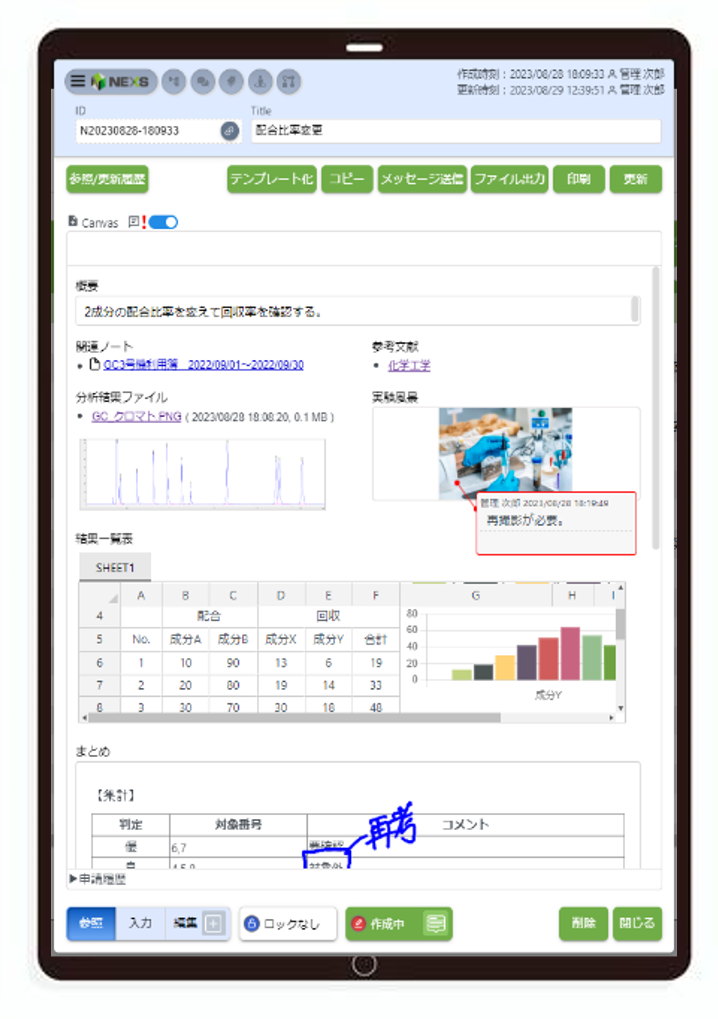Click the spreadsheet horizontal scrollbar
This screenshot has width=718, height=1019.
(300, 717)
